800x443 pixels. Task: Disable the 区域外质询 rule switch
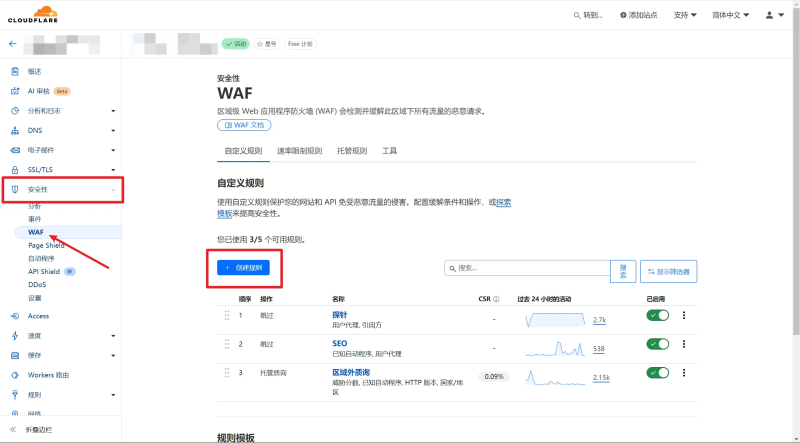[658, 373]
